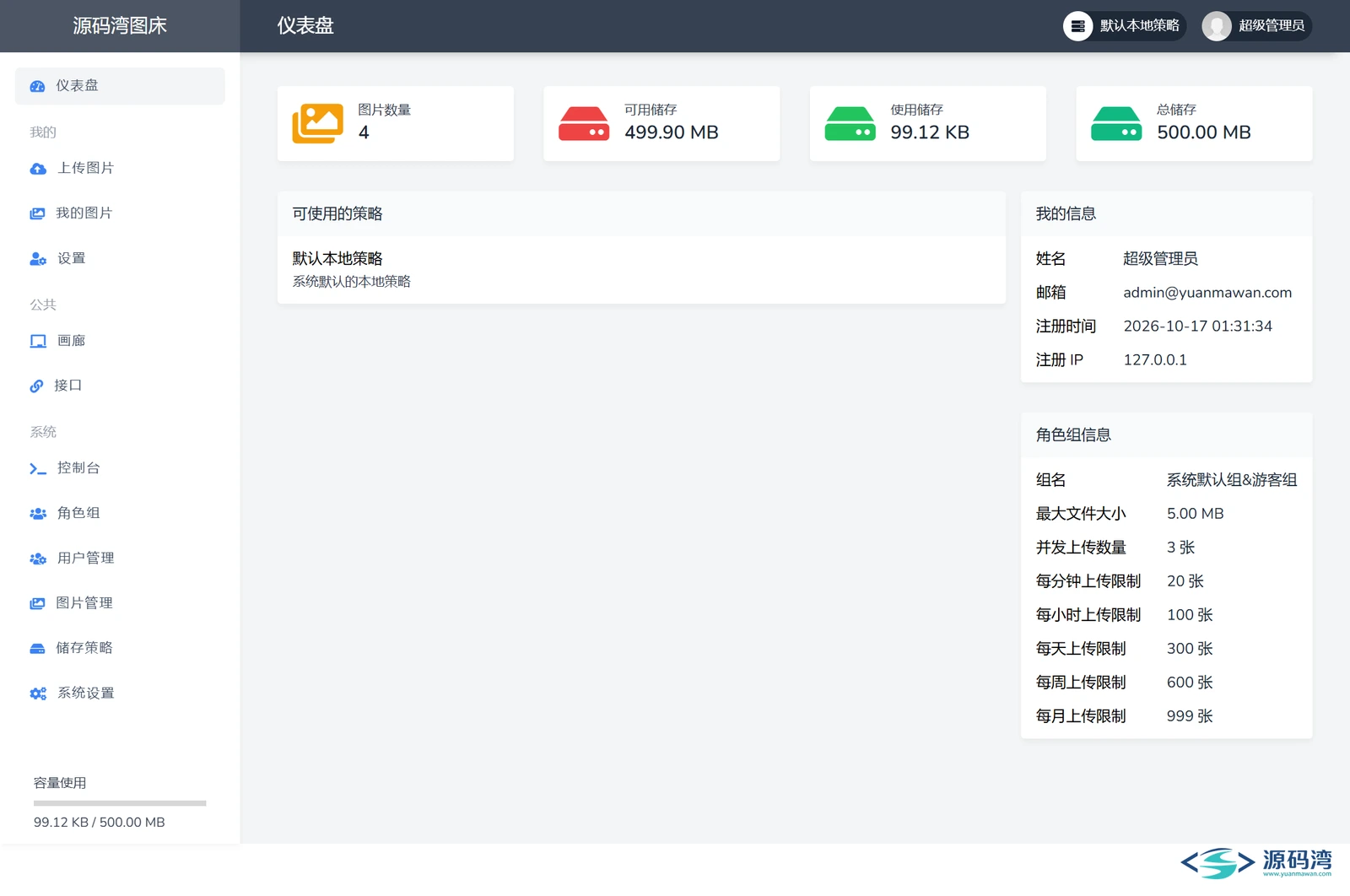This screenshot has height=896, width=1350.
Task: Select the 默认本地策略 entry in 可使用的策略
Action: 641,269
